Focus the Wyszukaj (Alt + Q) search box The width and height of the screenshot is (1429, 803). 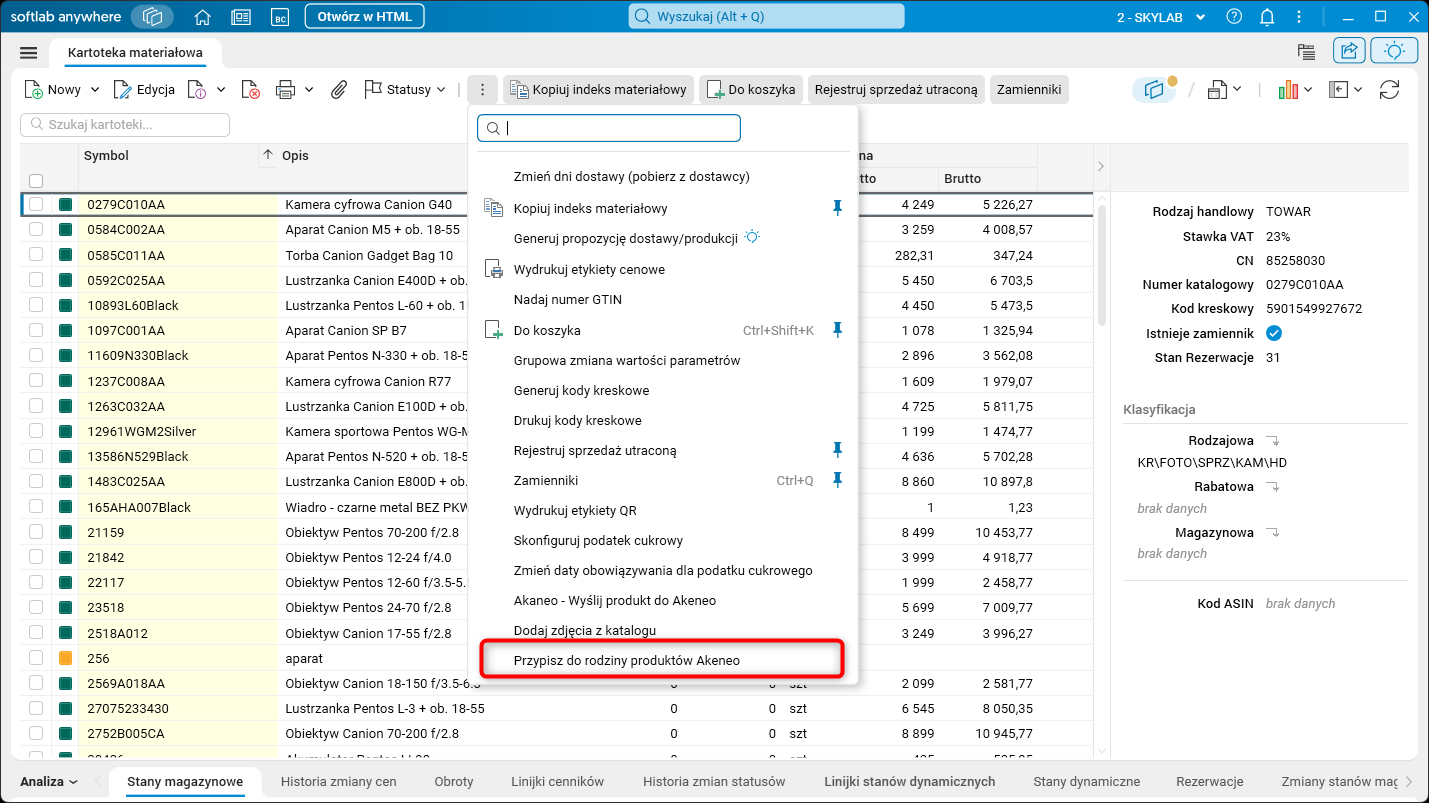(x=766, y=17)
